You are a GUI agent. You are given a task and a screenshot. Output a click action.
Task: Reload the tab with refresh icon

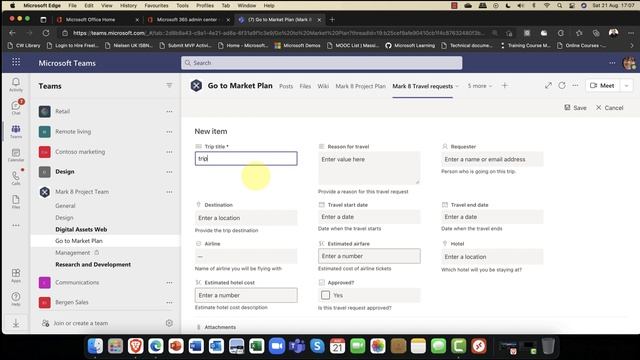[562, 85]
